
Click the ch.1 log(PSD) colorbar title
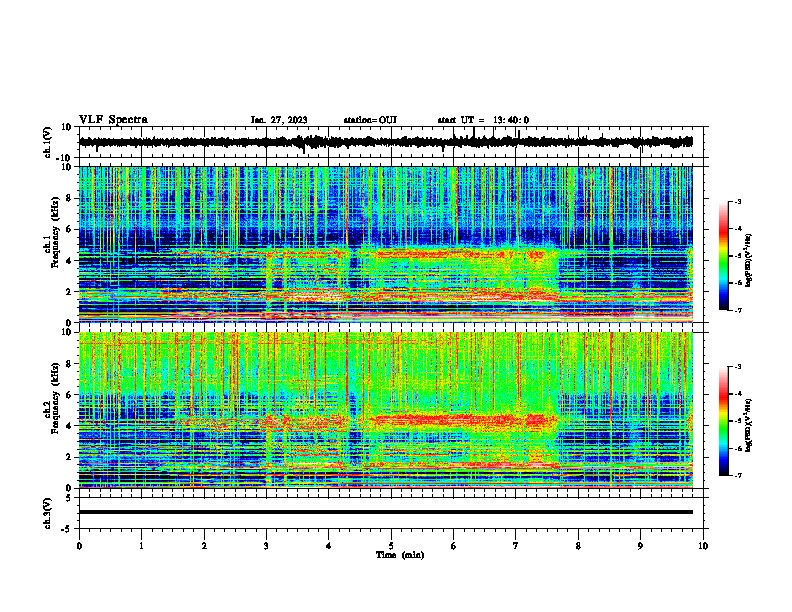point(749,260)
